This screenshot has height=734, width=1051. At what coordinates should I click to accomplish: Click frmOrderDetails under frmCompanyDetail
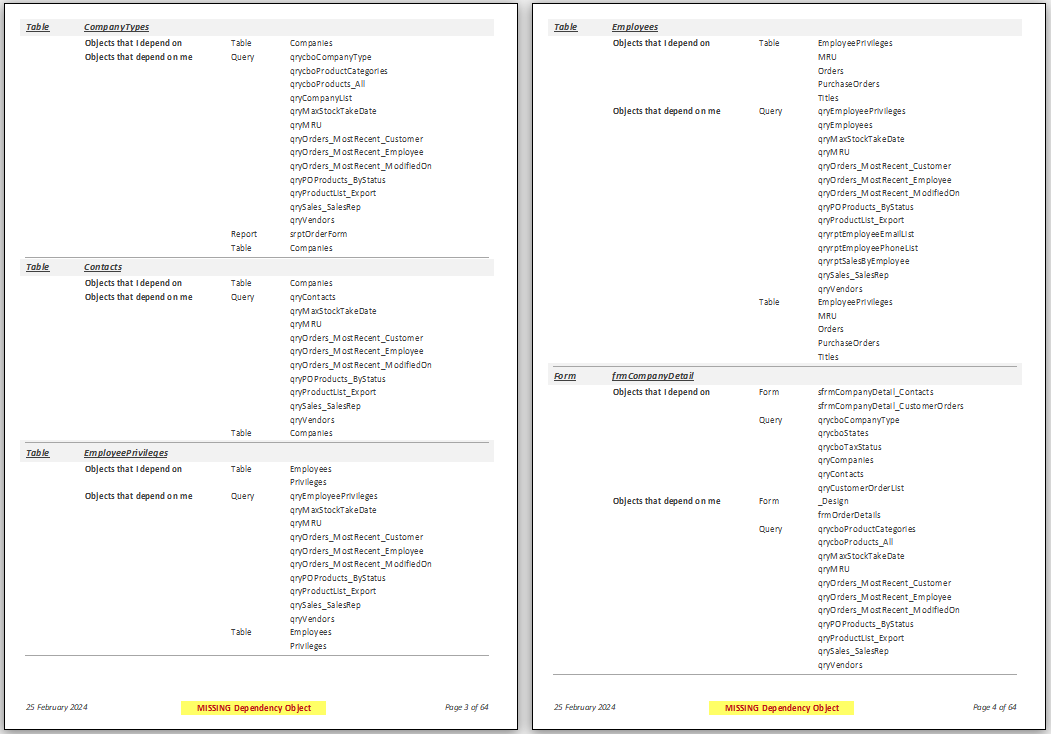(849, 515)
